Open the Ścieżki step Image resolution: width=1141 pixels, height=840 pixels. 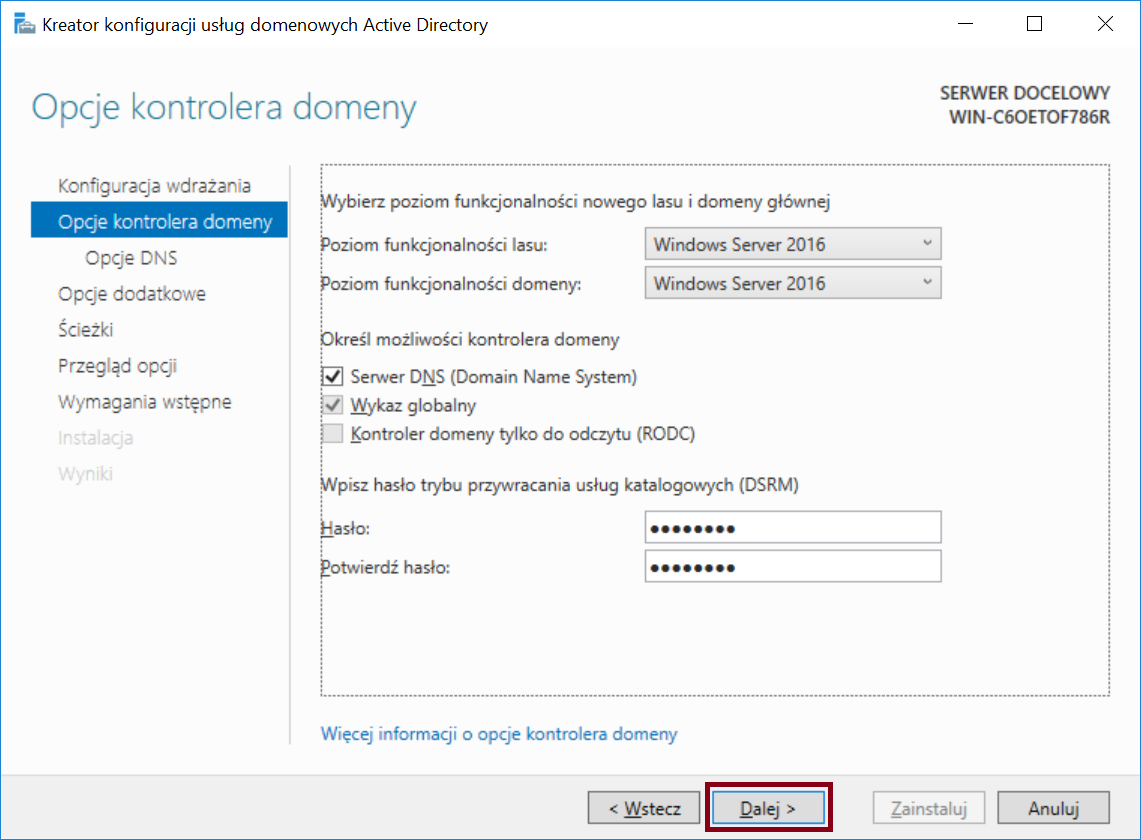pyautogui.click(x=86, y=329)
